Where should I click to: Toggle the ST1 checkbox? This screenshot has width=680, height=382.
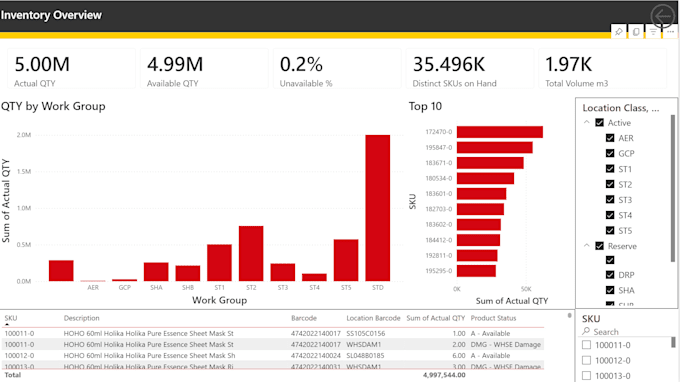(x=610, y=169)
